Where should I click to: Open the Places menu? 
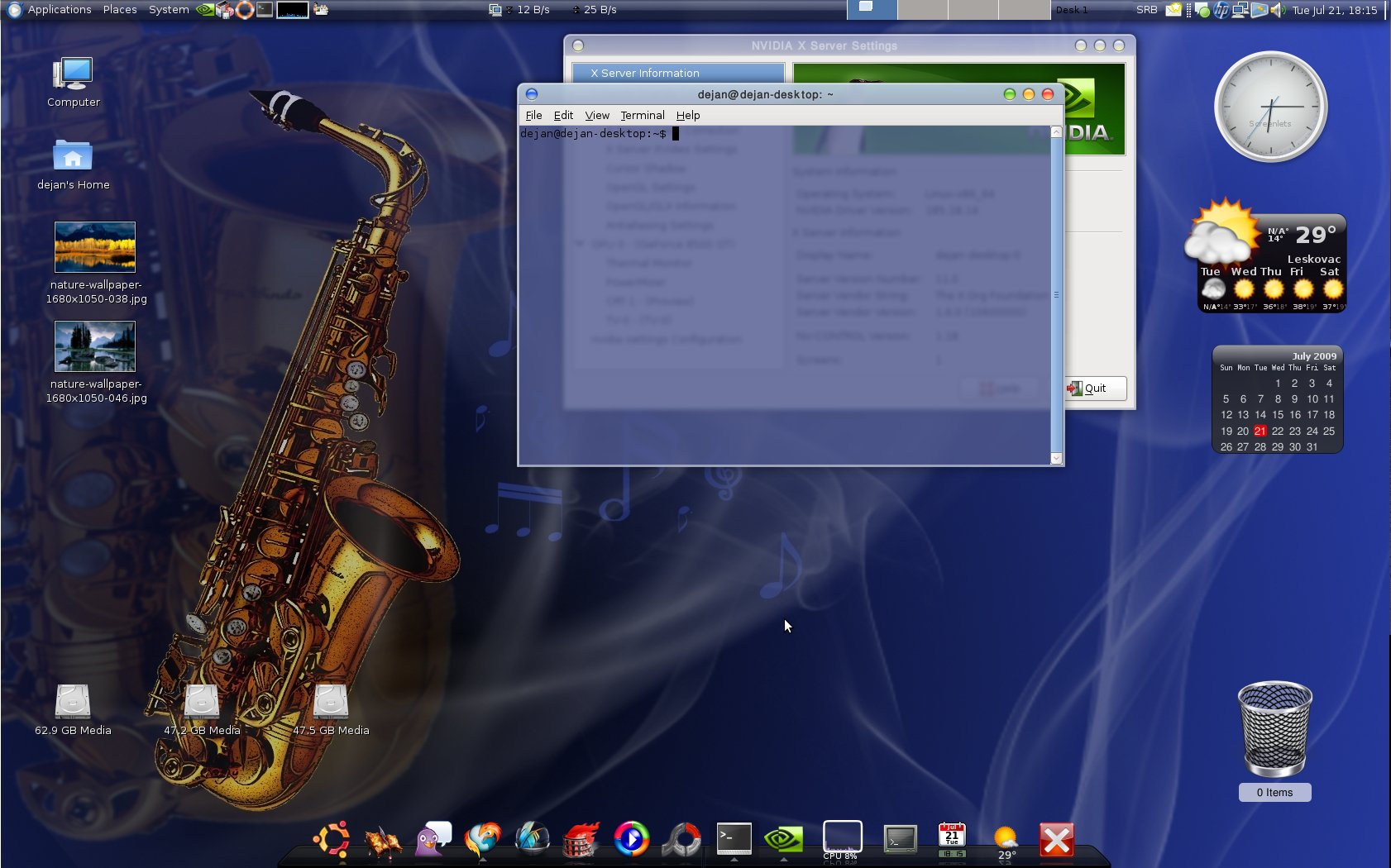120,10
